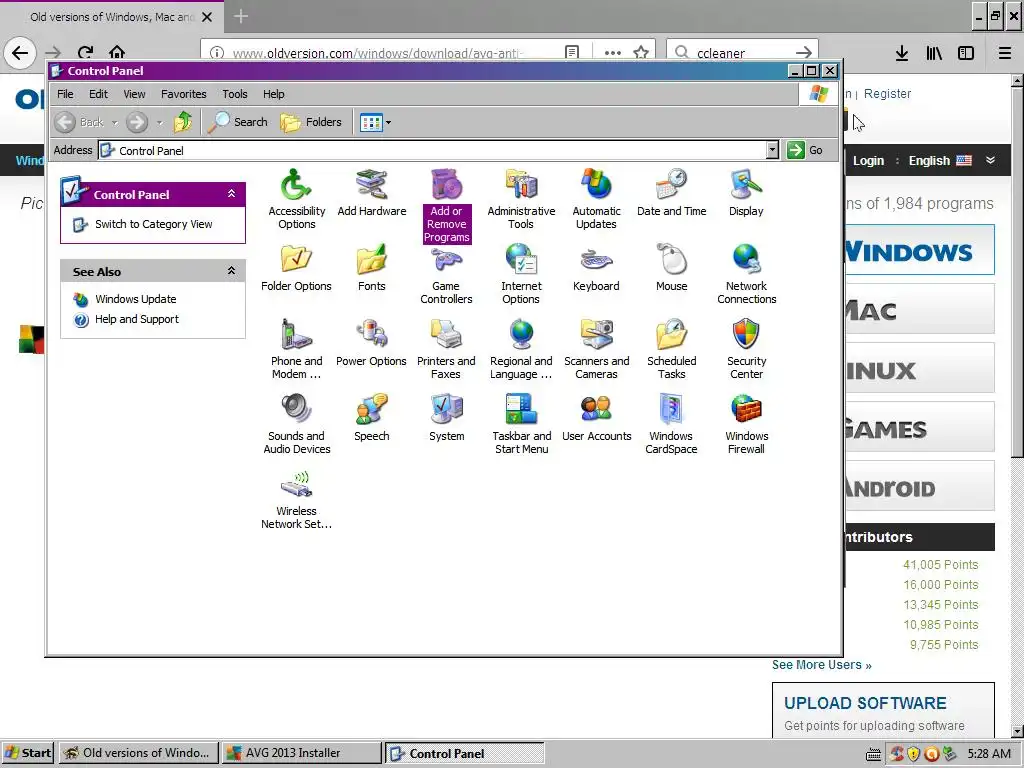Image resolution: width=1024 pixels, height=768 pixels.
Task: Open System properties icon
Action: pyautogui.click(x=447, y=418)
